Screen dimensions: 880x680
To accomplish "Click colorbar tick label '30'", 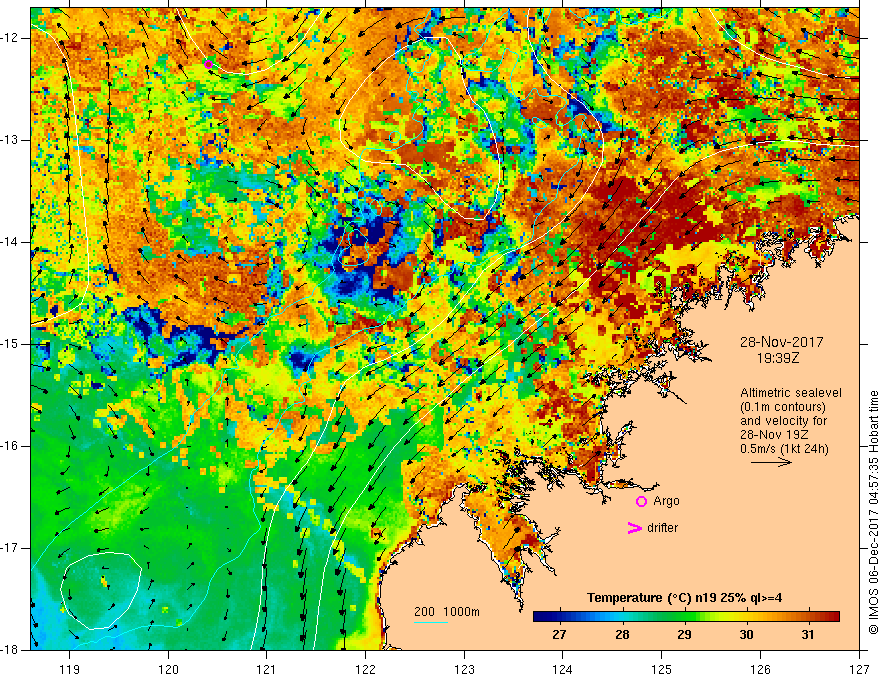I will tap(746, 635).
